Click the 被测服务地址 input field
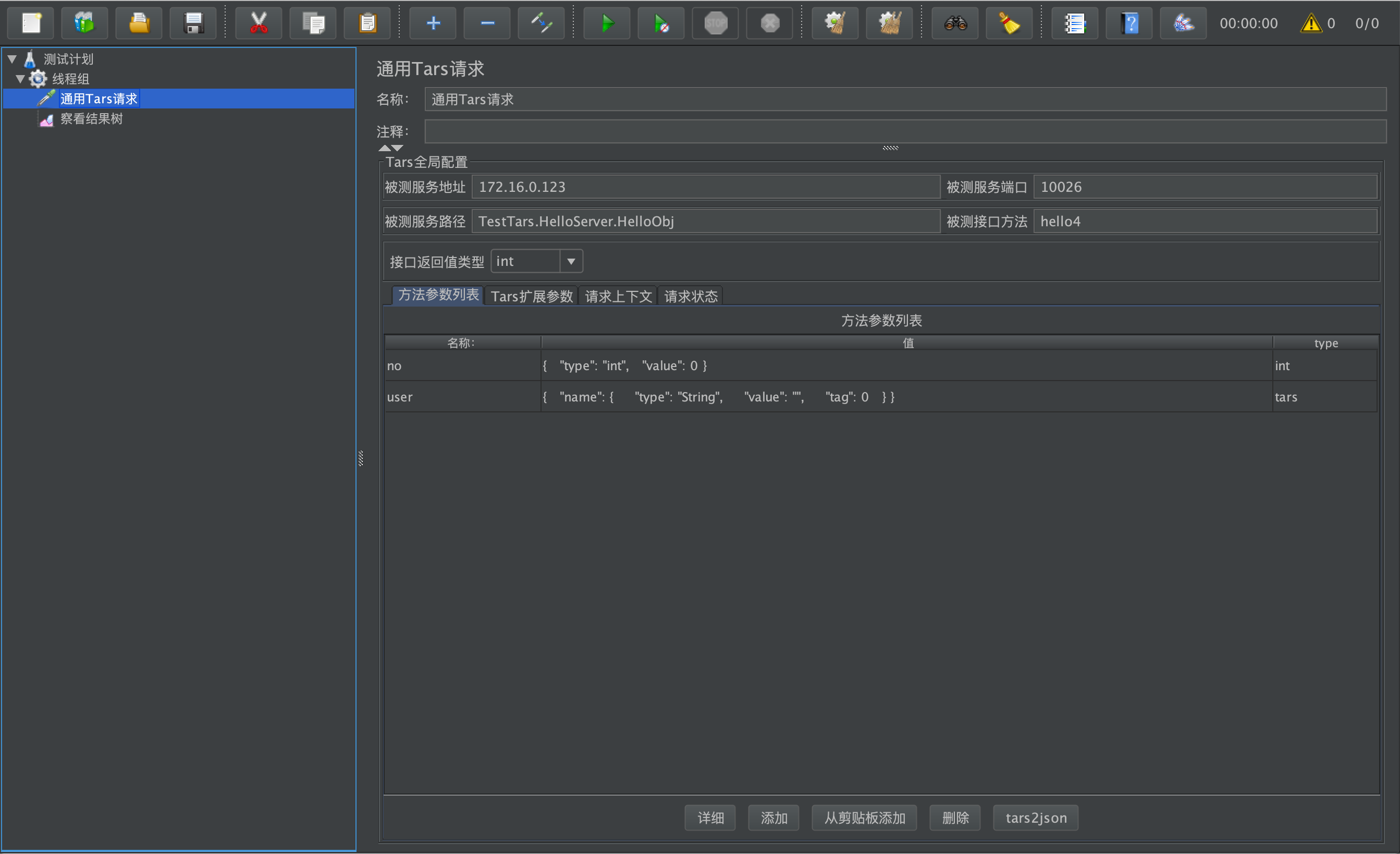This screenshot has height=854, width=1400. pos(705,187)
